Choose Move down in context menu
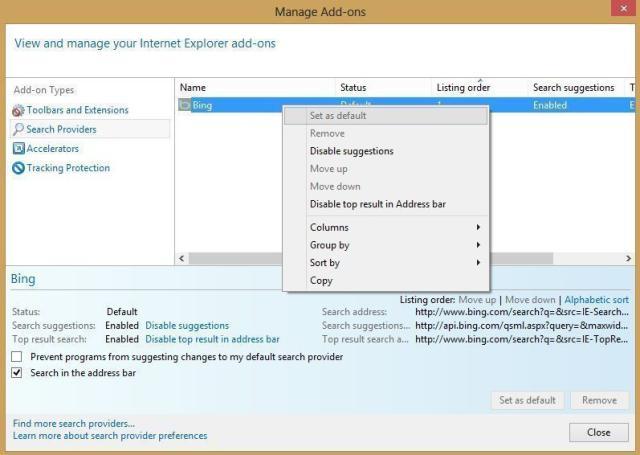 [386, 186]
